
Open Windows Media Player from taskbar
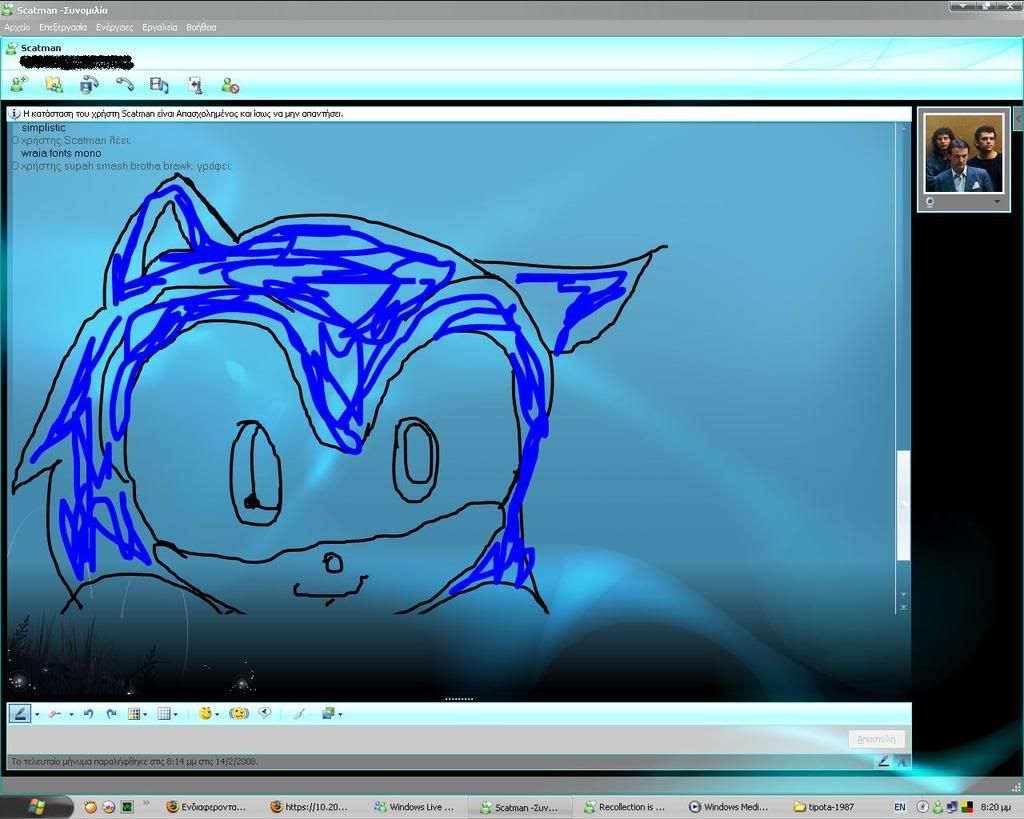coord(728,807)
